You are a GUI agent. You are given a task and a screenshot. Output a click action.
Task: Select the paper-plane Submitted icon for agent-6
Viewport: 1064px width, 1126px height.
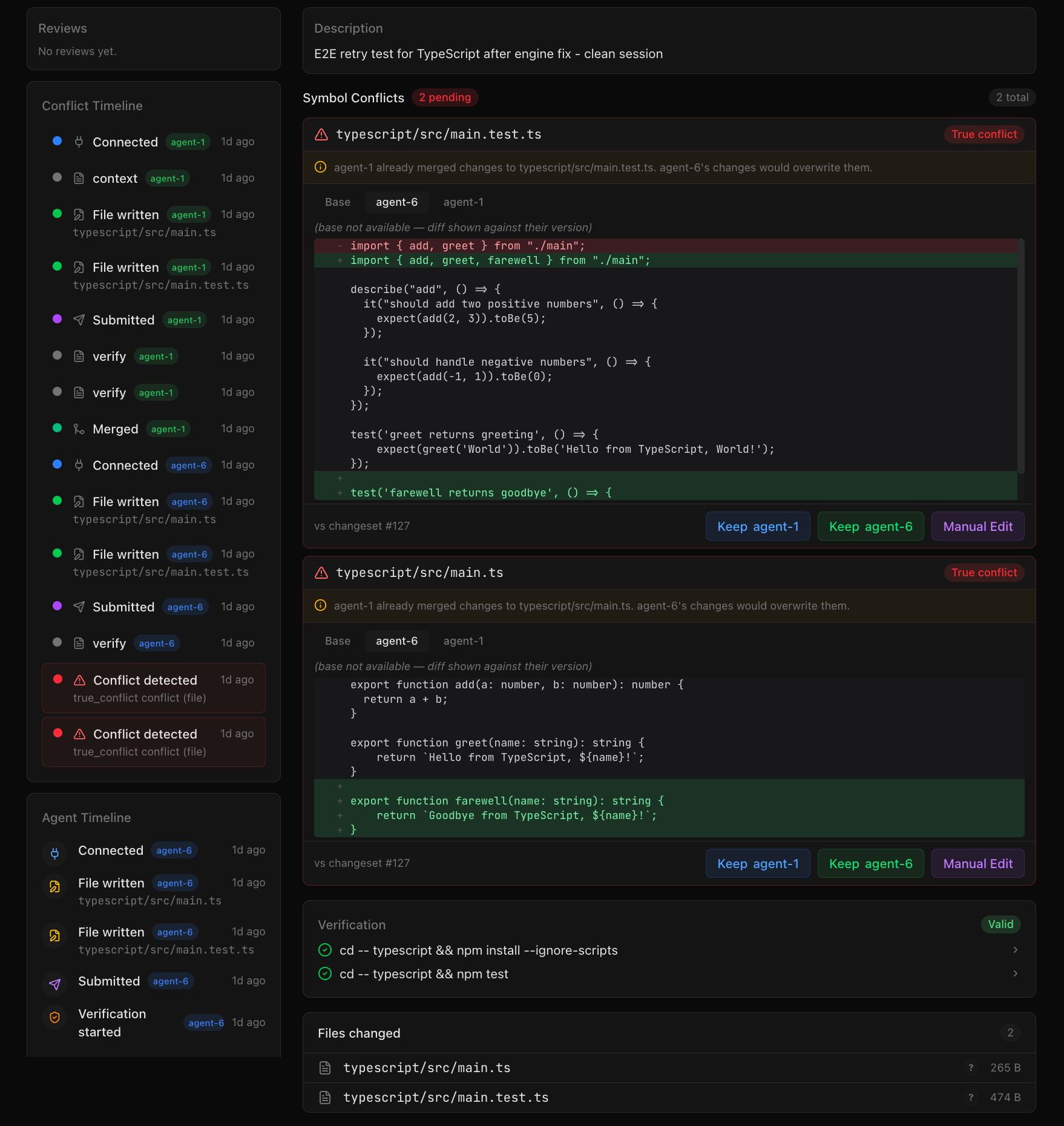[79, 607]
